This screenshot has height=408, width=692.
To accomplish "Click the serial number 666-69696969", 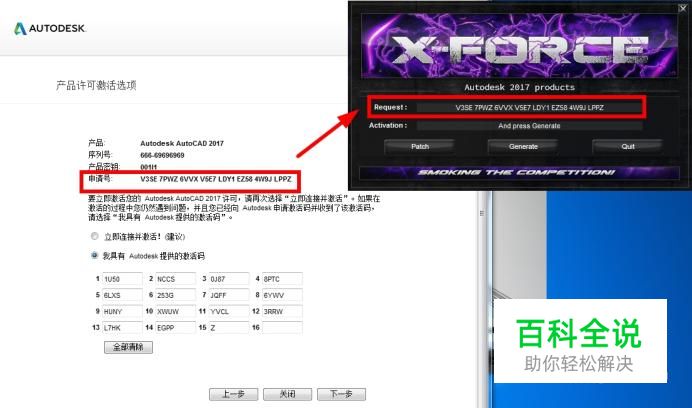I will (x=162, y=155).
